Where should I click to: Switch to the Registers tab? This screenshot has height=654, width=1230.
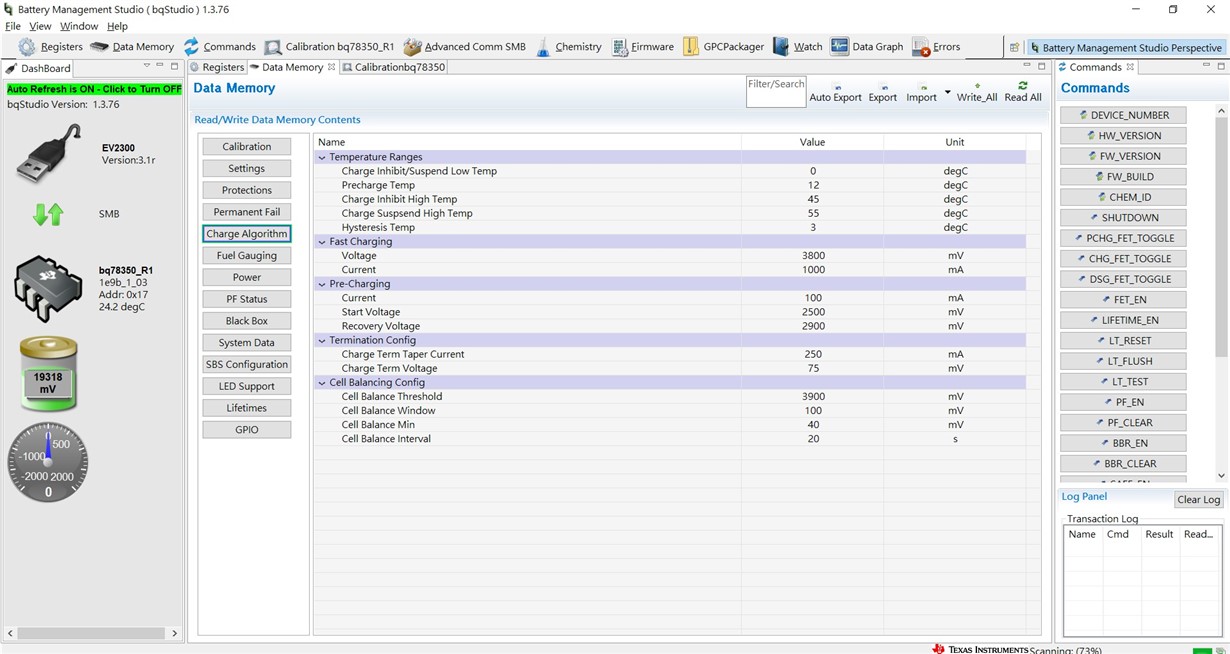click(x=217, y=67)
